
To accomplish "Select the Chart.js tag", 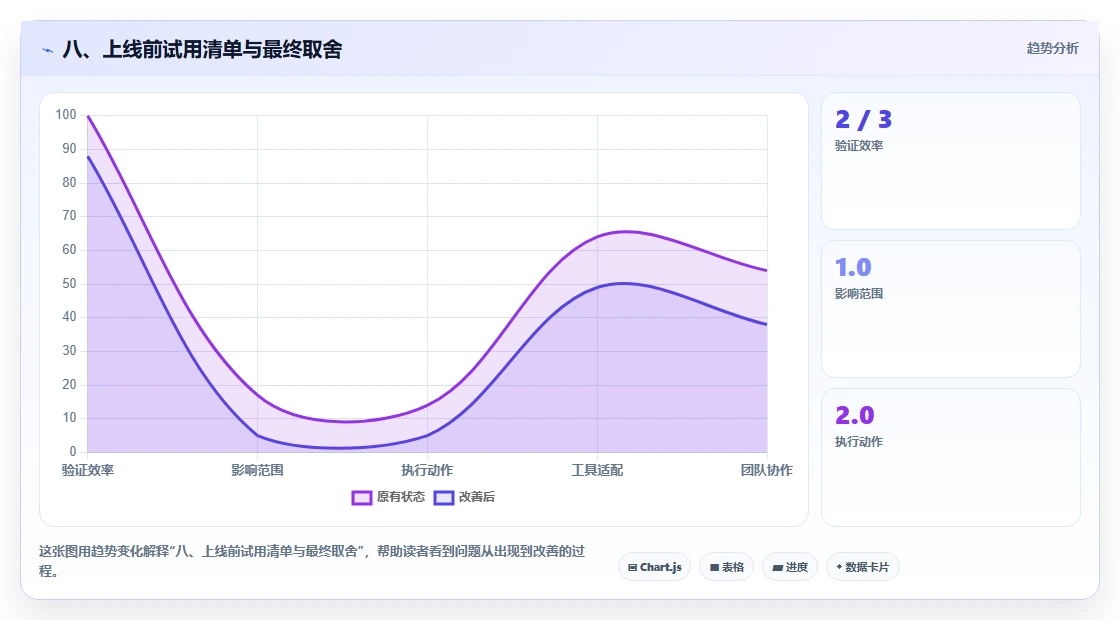I will [654, 567].
